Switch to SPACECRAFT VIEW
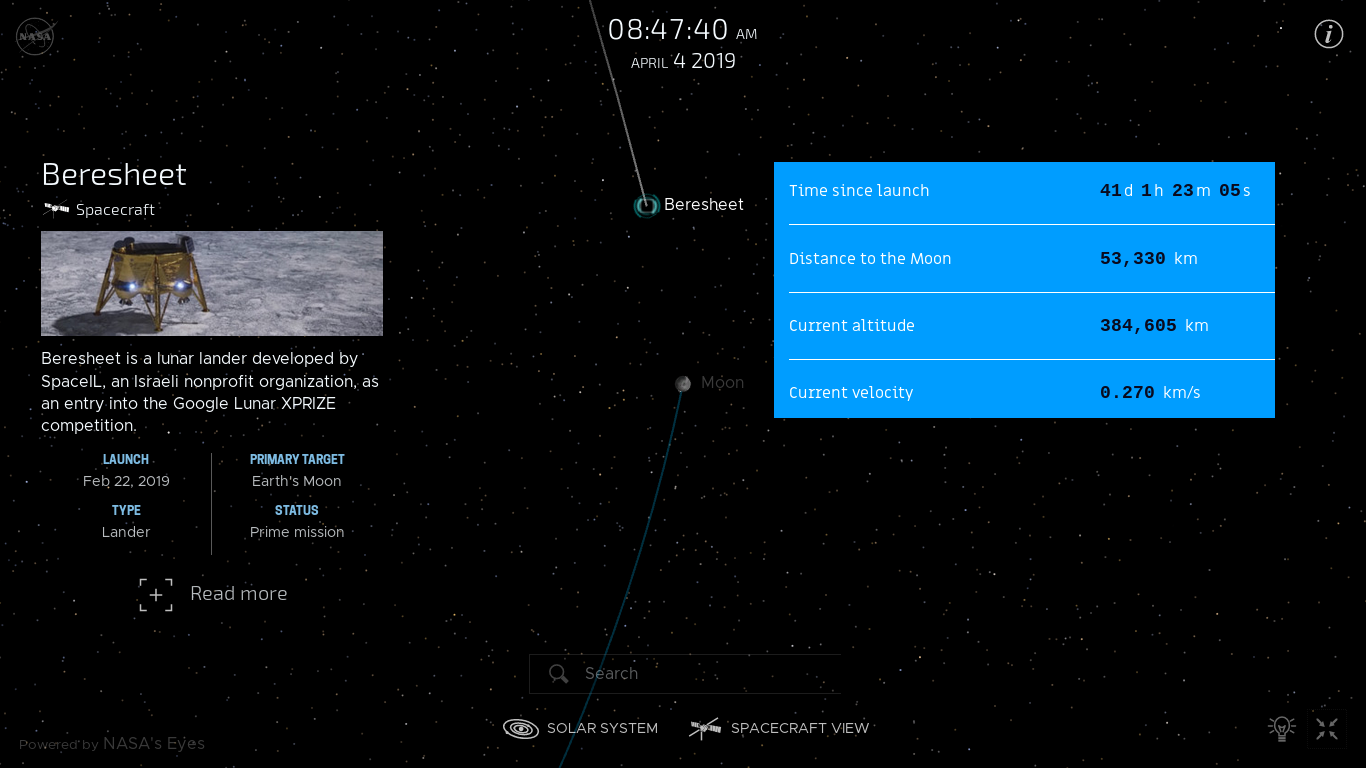 (780, 729)
